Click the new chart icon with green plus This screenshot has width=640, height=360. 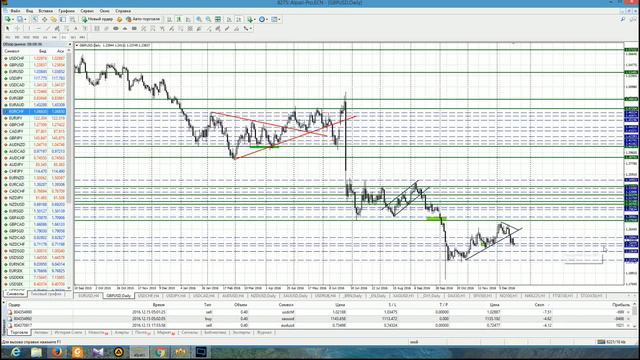point(7,19)
